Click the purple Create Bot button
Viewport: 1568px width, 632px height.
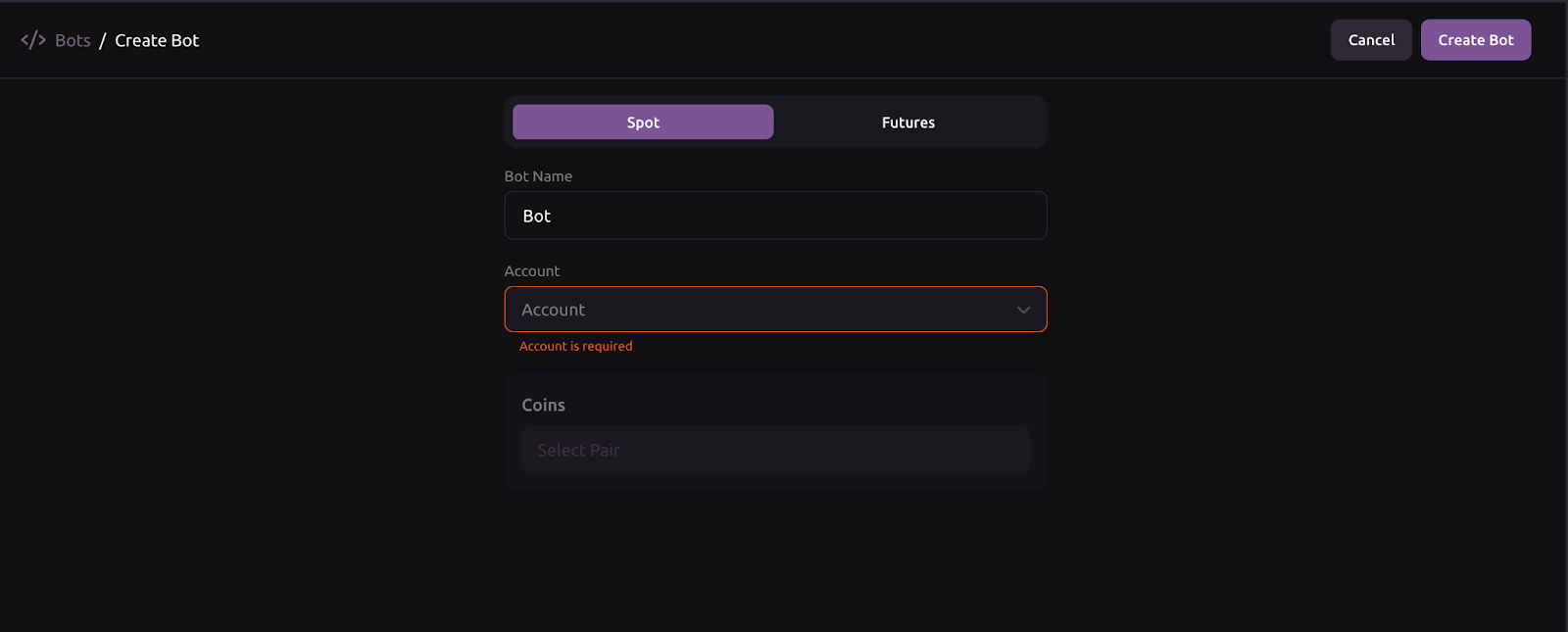coord(1475,40)
